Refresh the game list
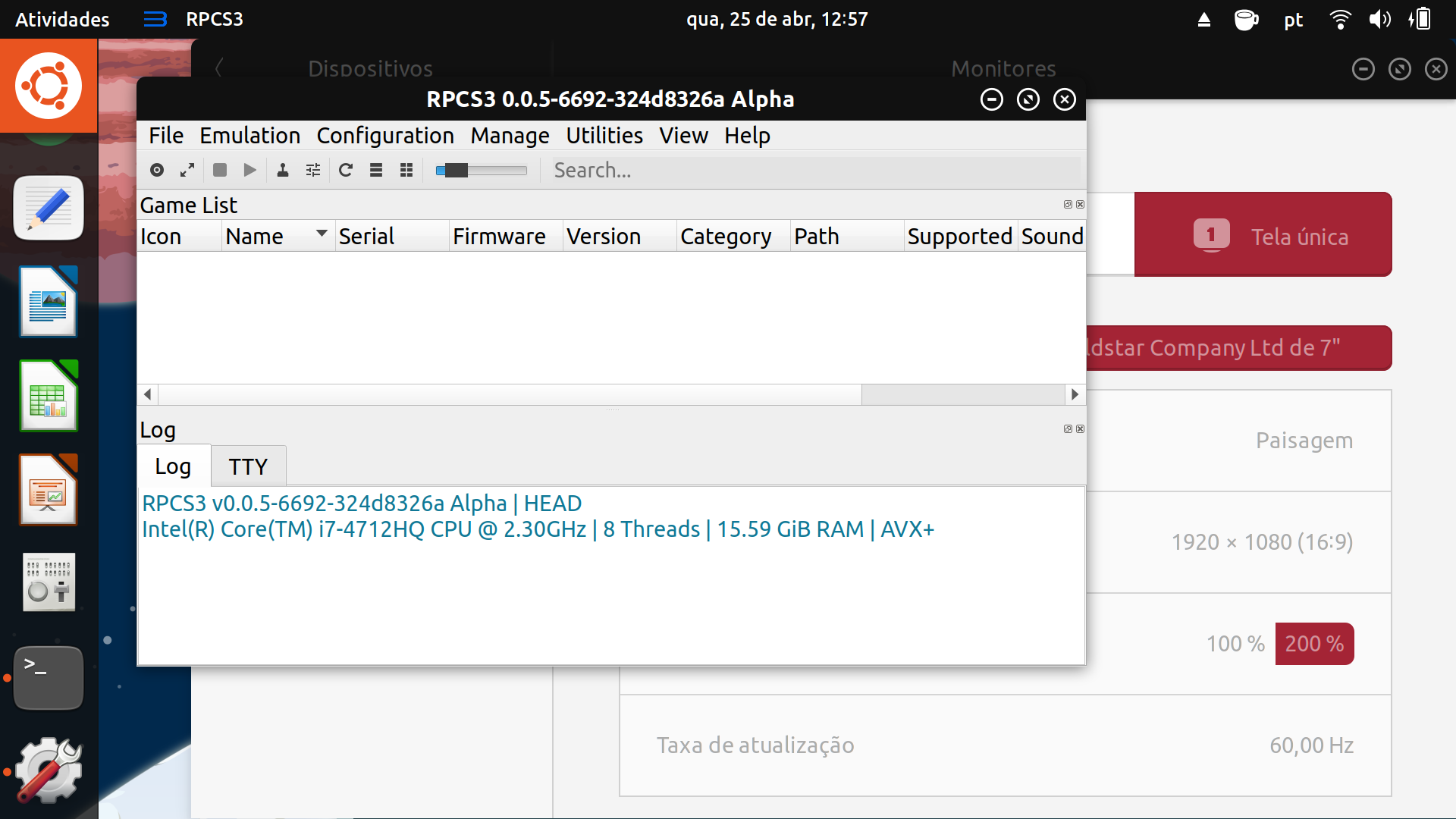Viewport: 1456px width, 819px height. (x=346, y=170)
